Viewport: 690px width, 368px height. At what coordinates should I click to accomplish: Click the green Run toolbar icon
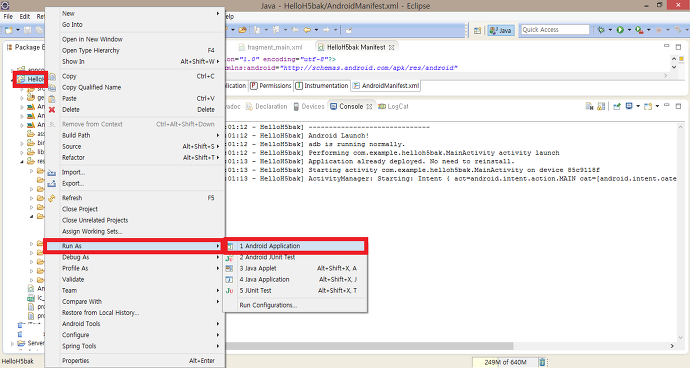620,30
